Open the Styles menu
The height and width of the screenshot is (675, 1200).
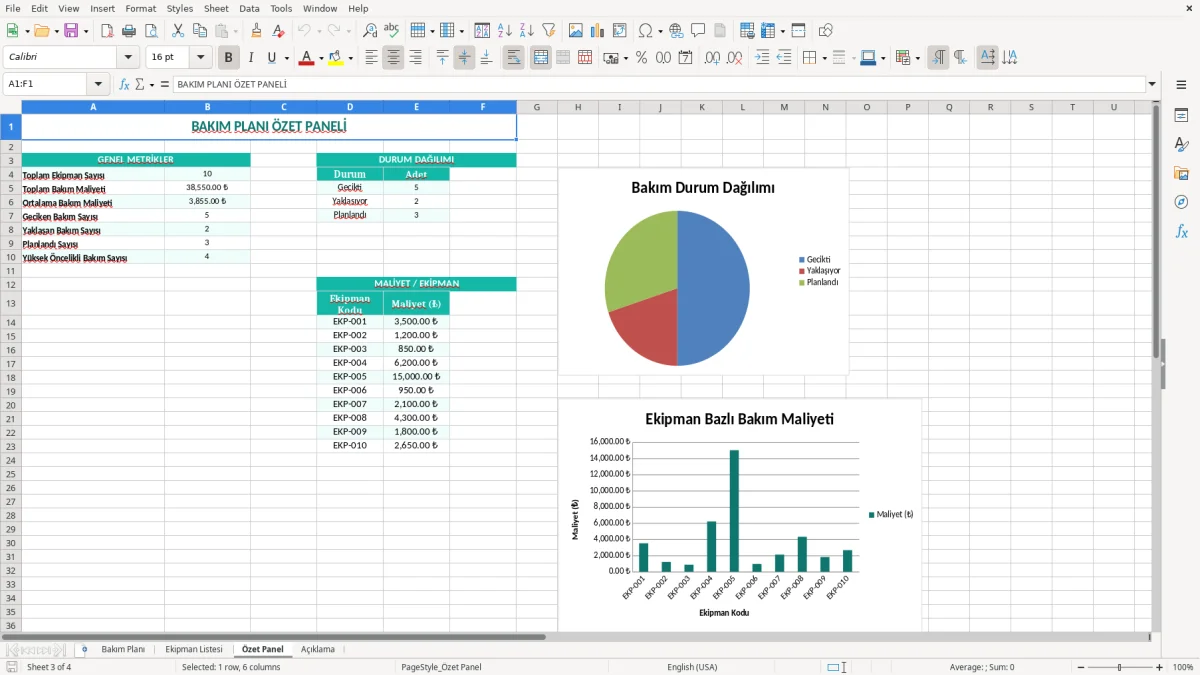click(180, 8)
